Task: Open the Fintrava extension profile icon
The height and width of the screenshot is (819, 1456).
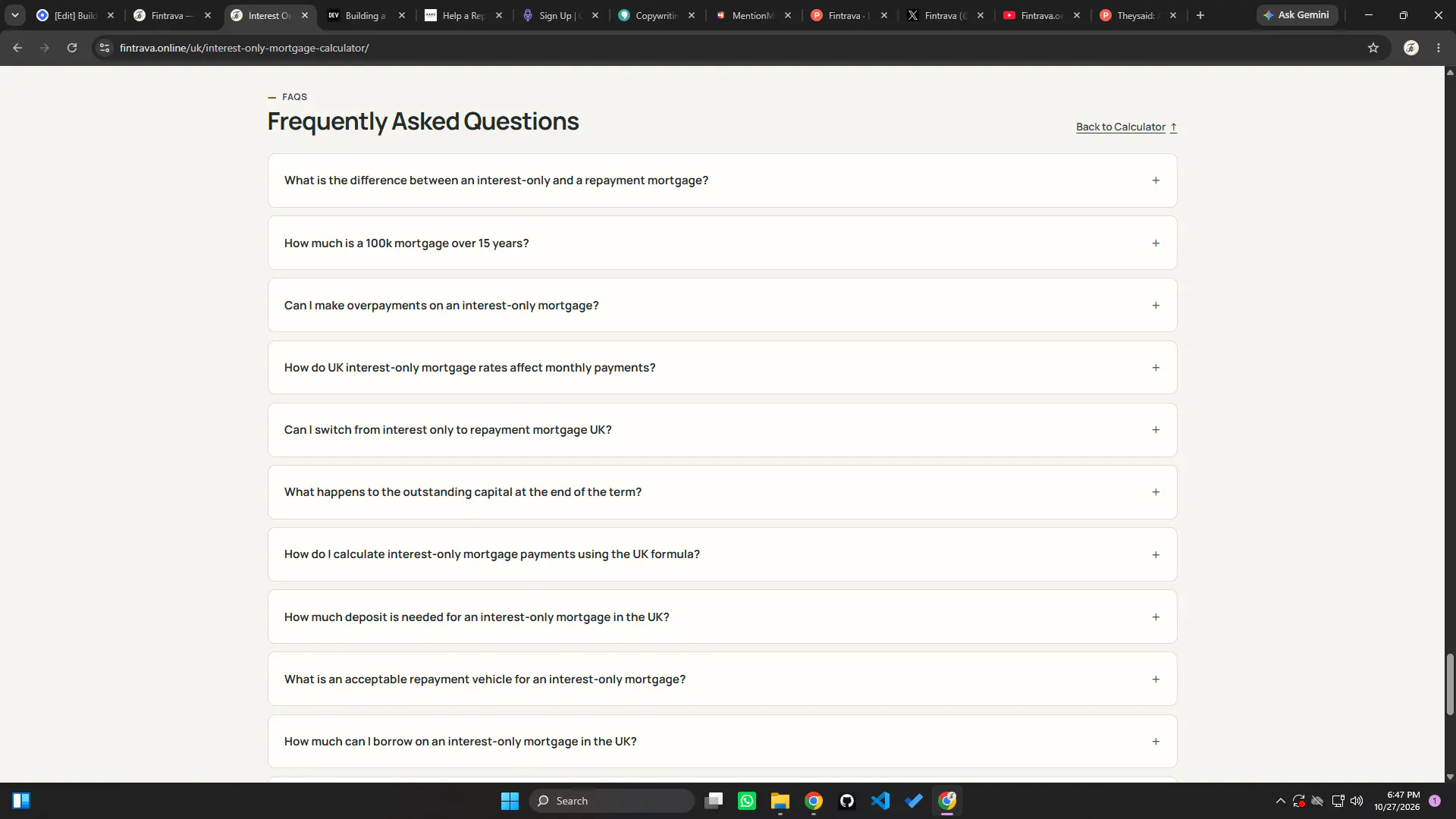Action: pos(1411,48)
